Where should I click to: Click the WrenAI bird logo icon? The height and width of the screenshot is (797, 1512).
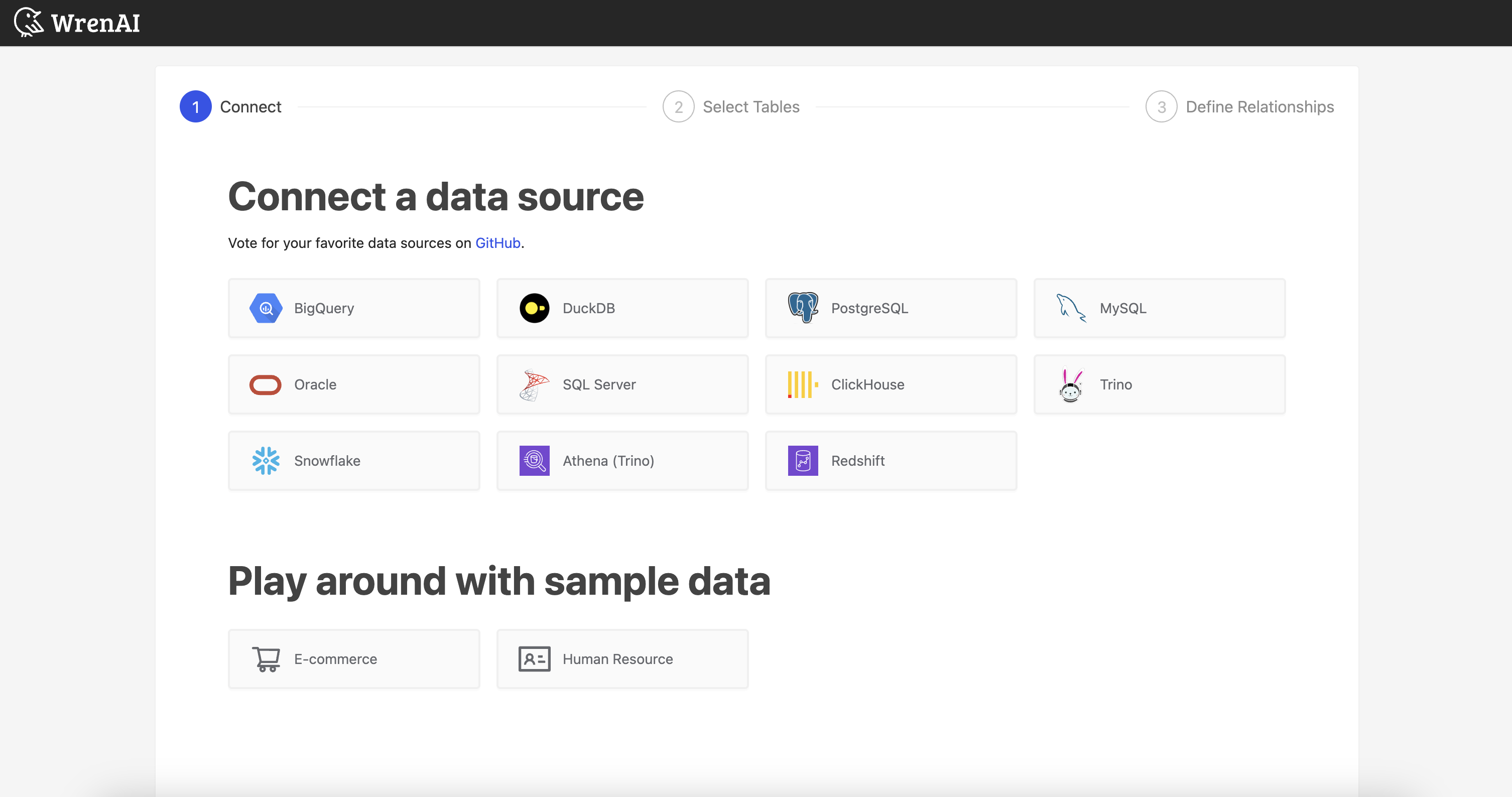tap(29, 22)
